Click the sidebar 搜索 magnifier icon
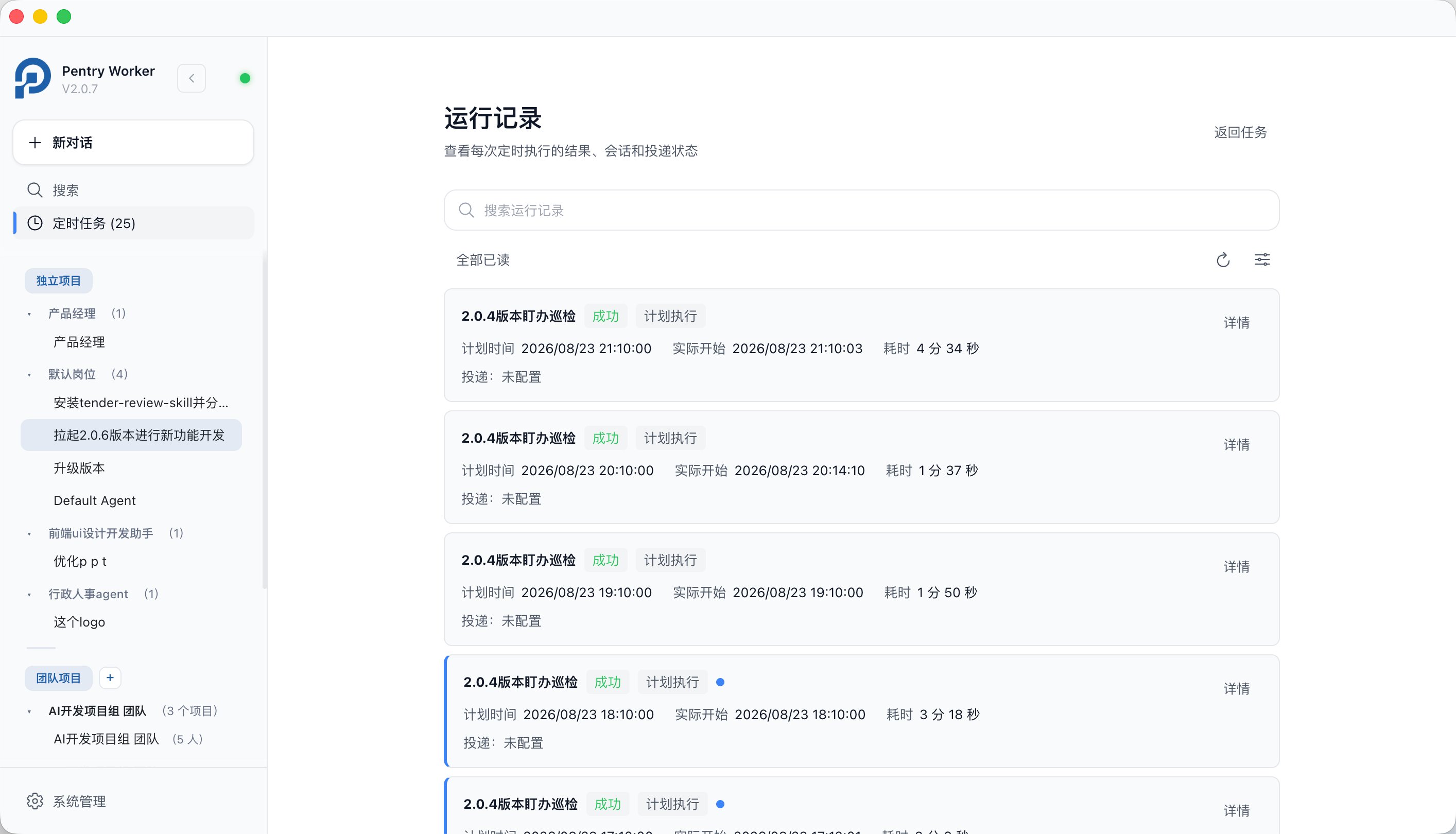The height and width of the screenshot is (834, 1456). [35, 190]
